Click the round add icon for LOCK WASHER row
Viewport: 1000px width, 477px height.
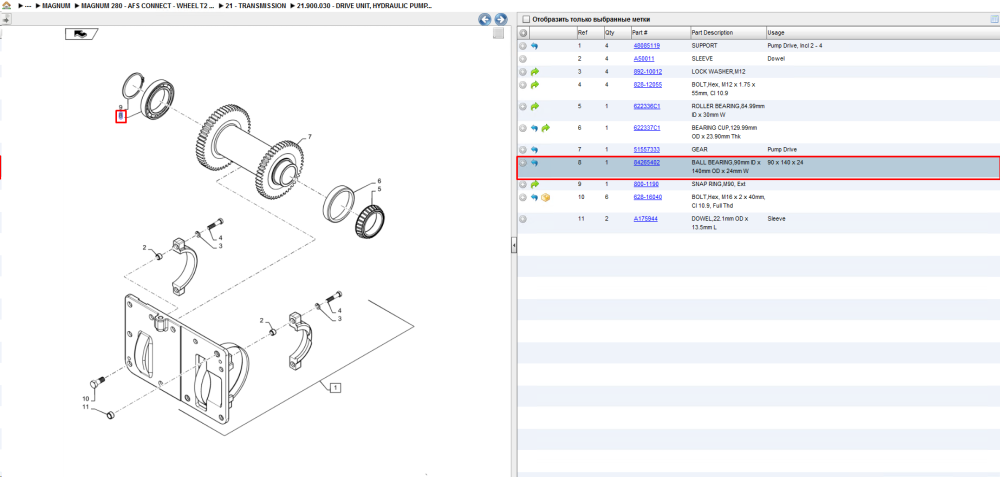click(x=523, y=71)
